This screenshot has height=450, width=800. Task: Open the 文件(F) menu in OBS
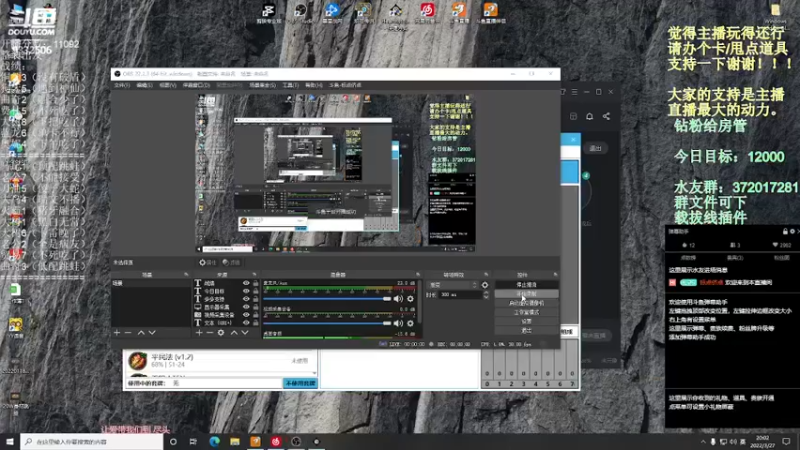[122, 85]
